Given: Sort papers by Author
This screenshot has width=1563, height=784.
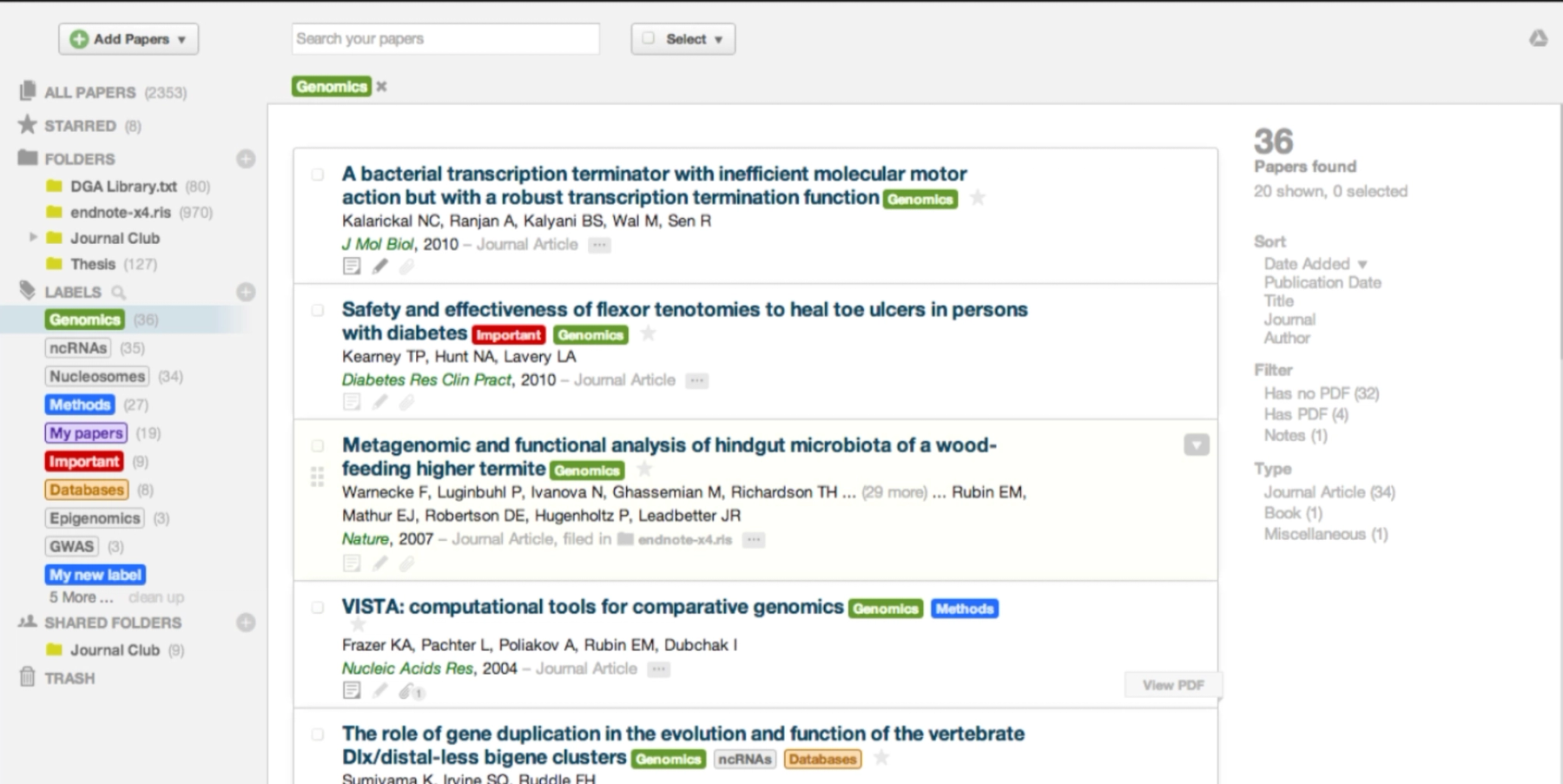Looking at the screenshot, I should tap(1287, 338).
